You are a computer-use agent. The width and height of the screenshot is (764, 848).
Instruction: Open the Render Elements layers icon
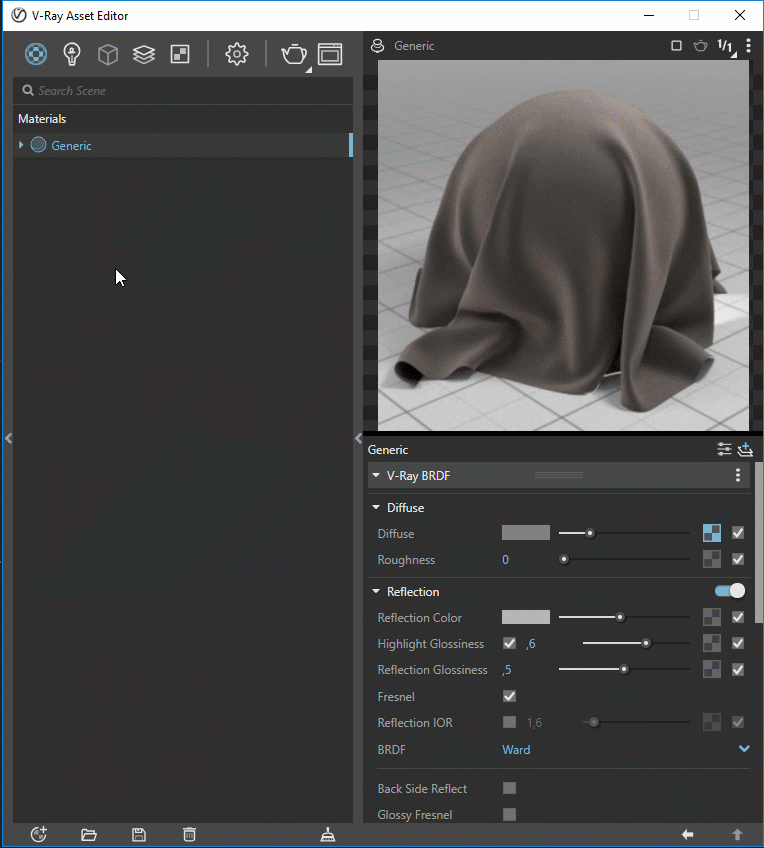pyautogui.click(x=144, y=55)
